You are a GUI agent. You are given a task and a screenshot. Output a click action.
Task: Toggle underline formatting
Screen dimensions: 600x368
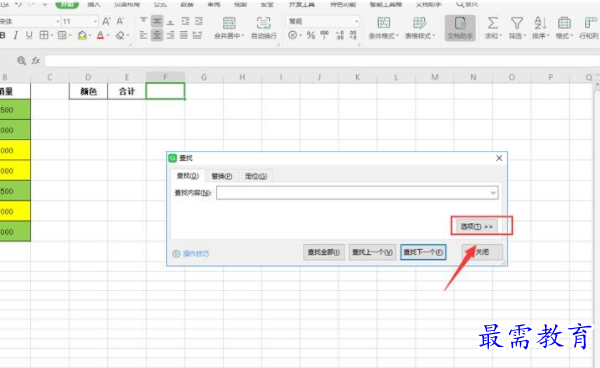29,36
